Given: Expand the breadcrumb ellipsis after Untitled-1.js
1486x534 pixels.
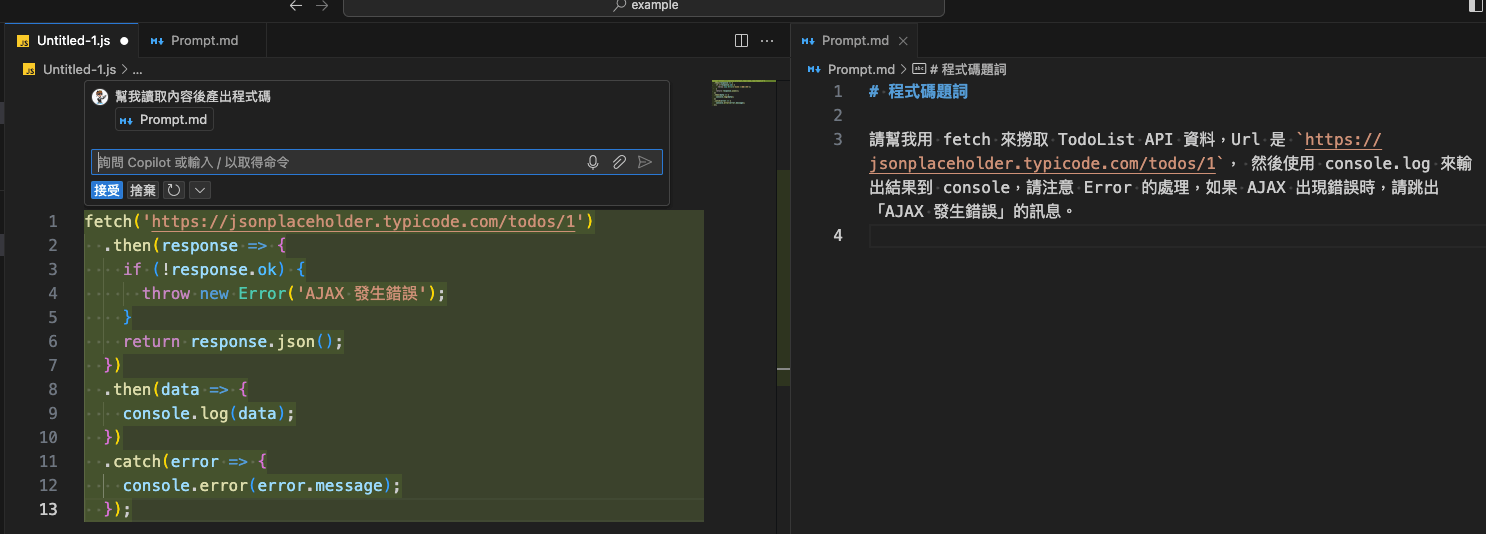Looking at the screenshot, I should coord(138,70).
